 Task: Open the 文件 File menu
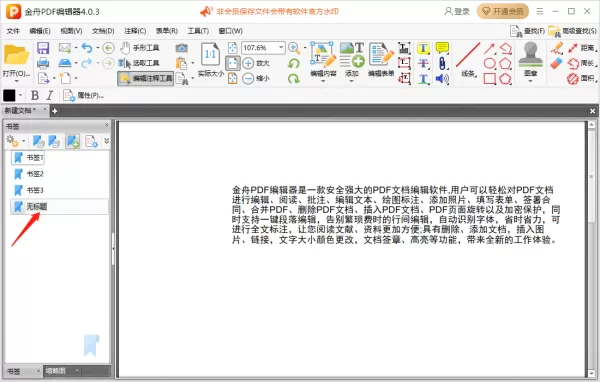pyautogui.click(x=13, y=31)
